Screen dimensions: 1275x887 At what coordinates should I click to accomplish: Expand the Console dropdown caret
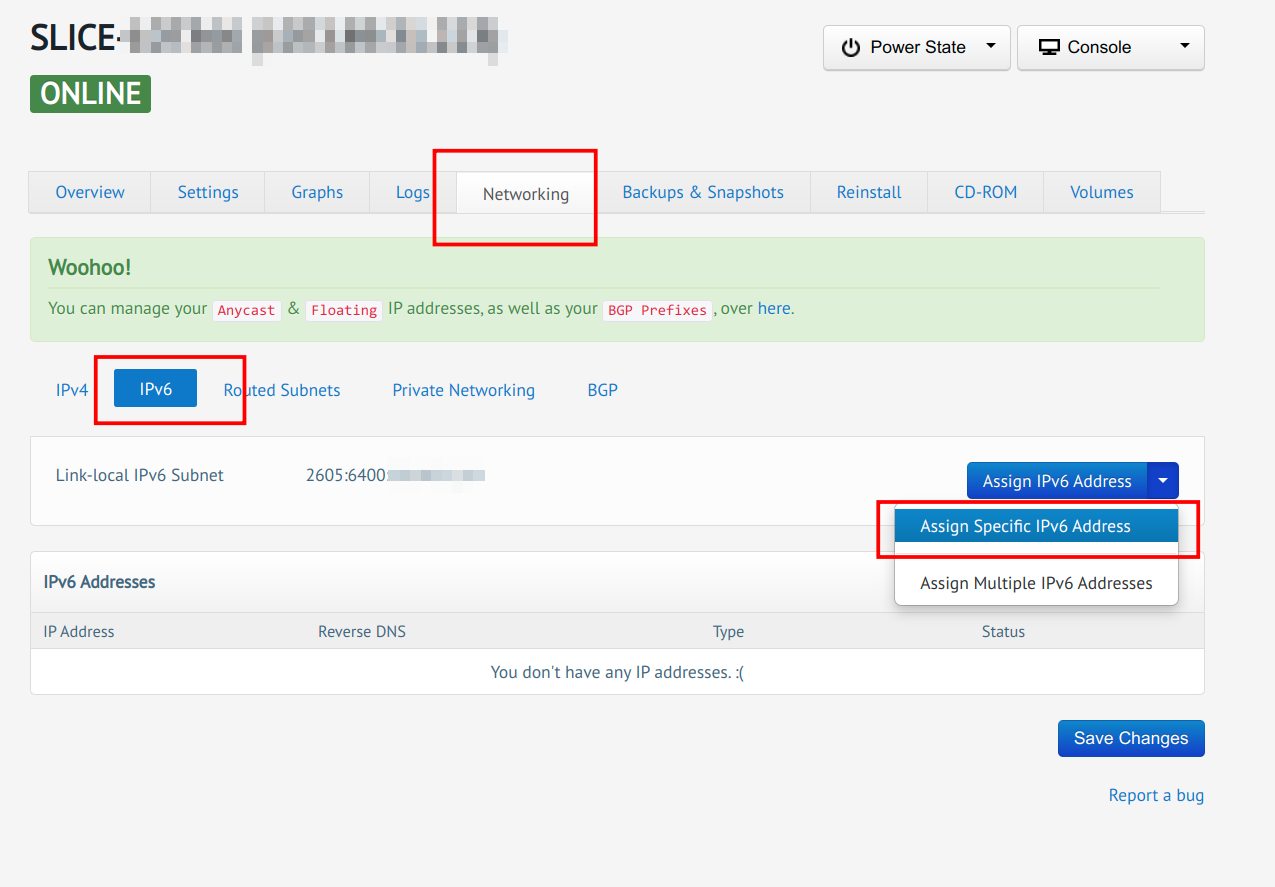1184,46
